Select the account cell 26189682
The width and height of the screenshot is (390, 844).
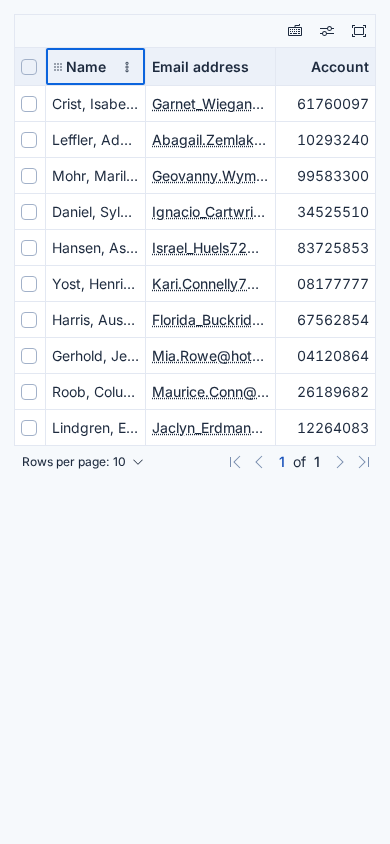[325, 392]
